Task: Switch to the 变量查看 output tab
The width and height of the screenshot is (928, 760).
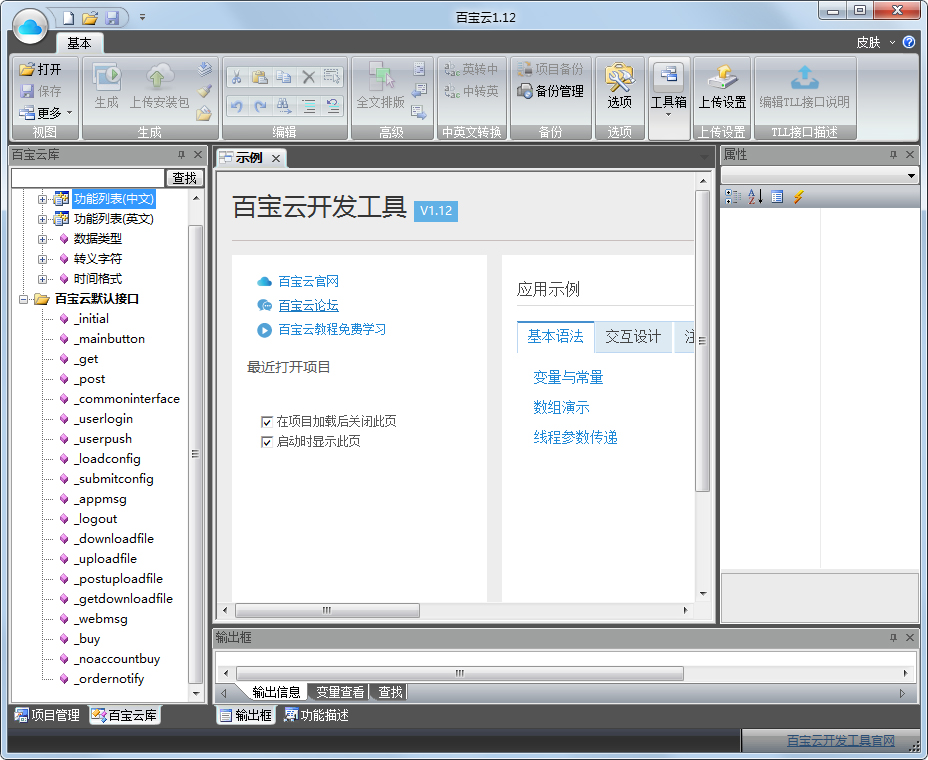Action: point(340,692)
